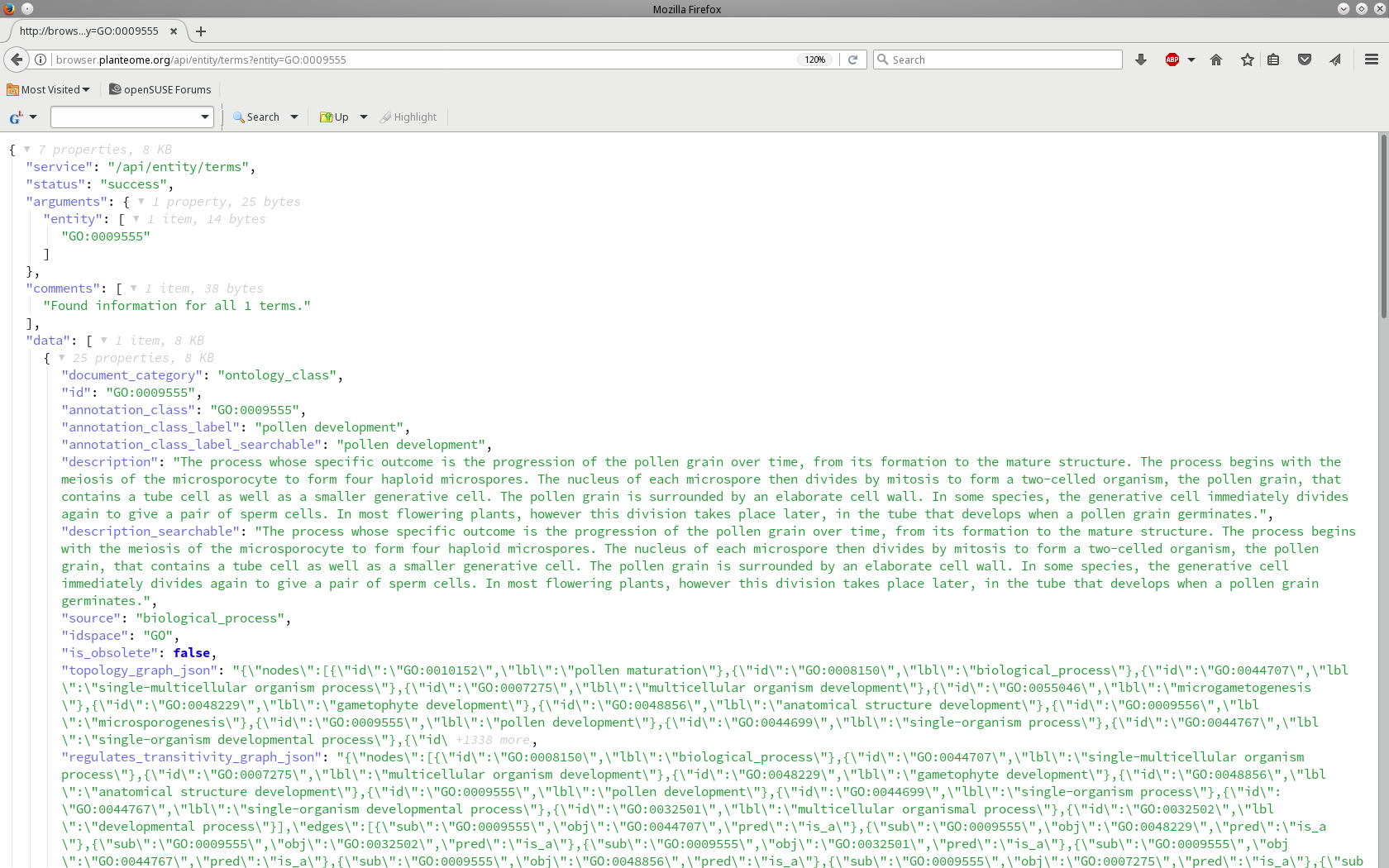This screenshot has height=868, width=1389.
Task: Collapse the "arguments" JSON object
Action: click(141, 202)
